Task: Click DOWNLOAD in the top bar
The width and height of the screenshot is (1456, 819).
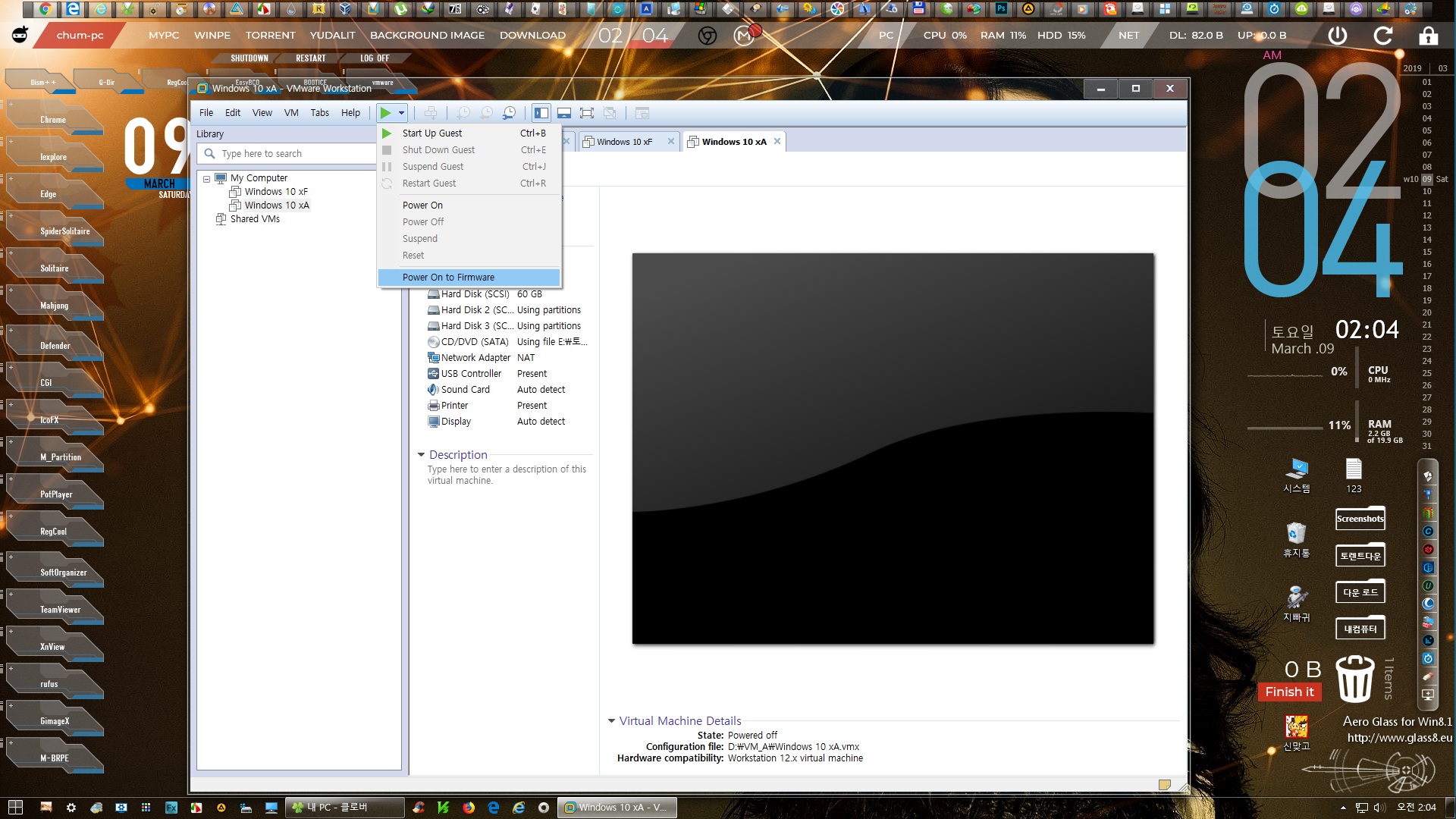Action: (x=532, y=36)
